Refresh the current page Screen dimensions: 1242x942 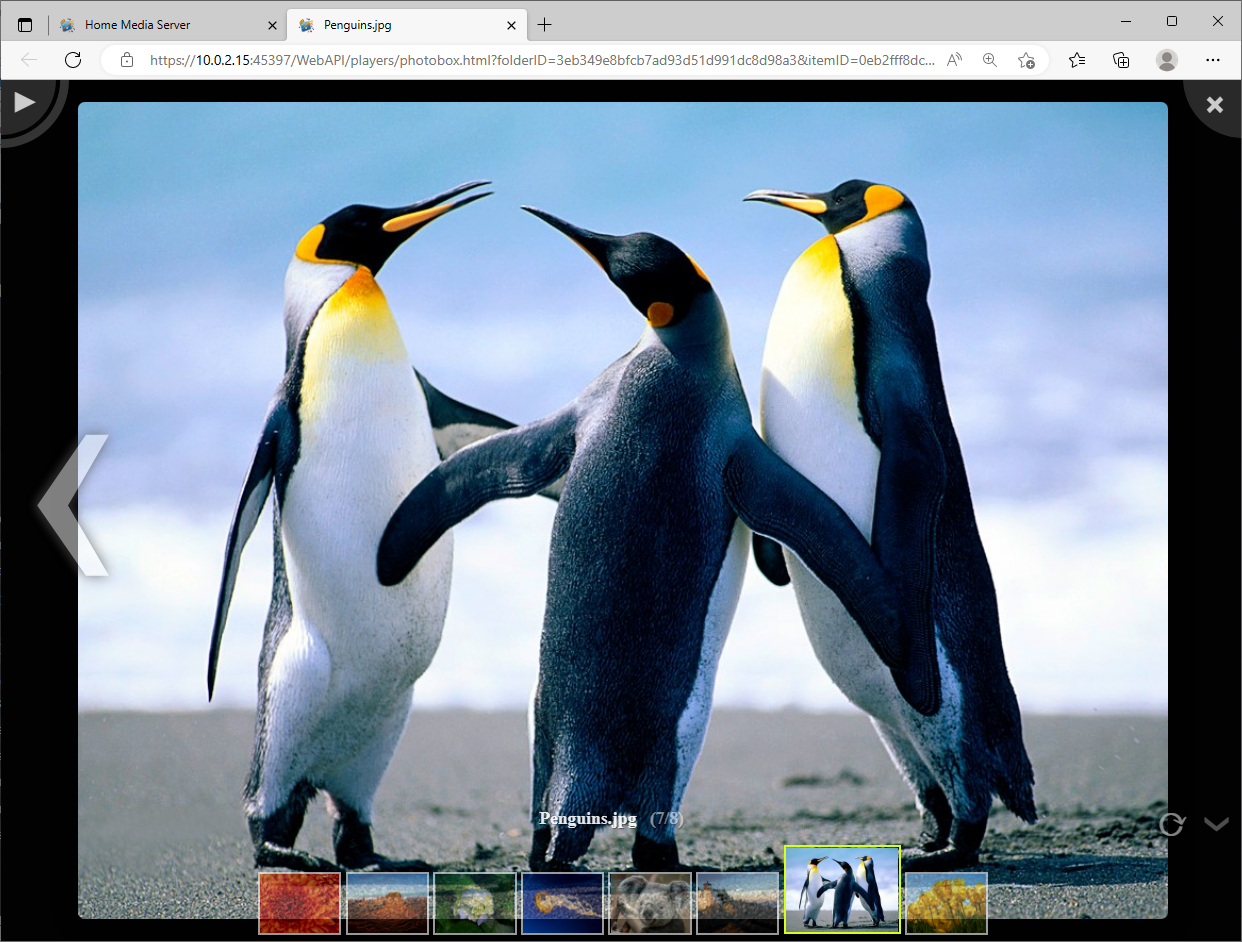click(73, 60)
